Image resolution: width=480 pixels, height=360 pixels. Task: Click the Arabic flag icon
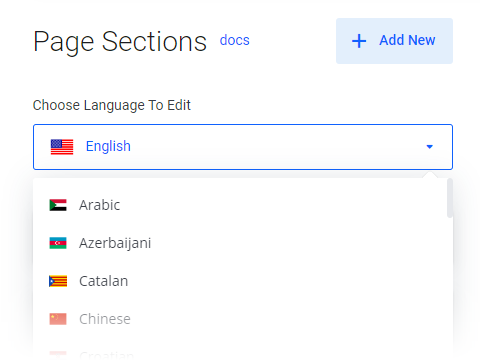click(58, 205)
